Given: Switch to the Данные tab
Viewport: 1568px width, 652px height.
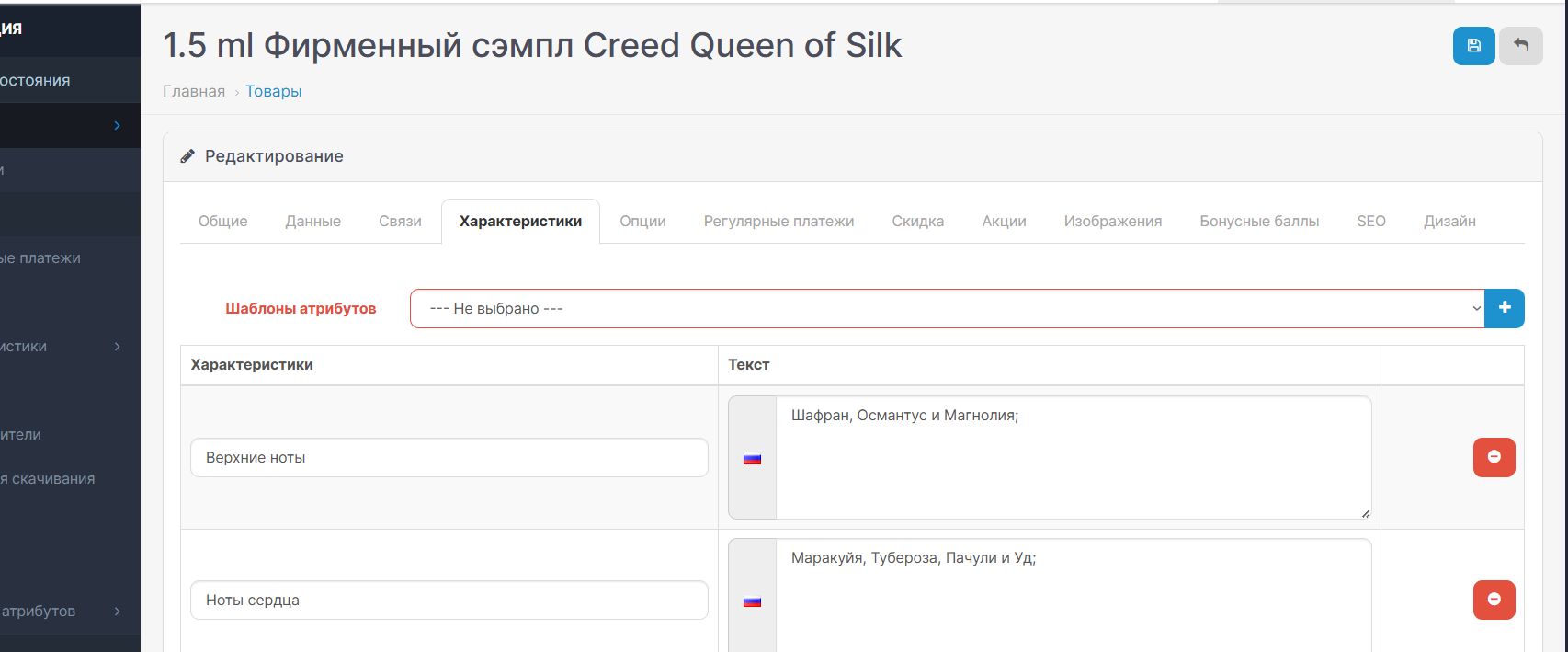Looking at the screenshot, I should [313, 222].
